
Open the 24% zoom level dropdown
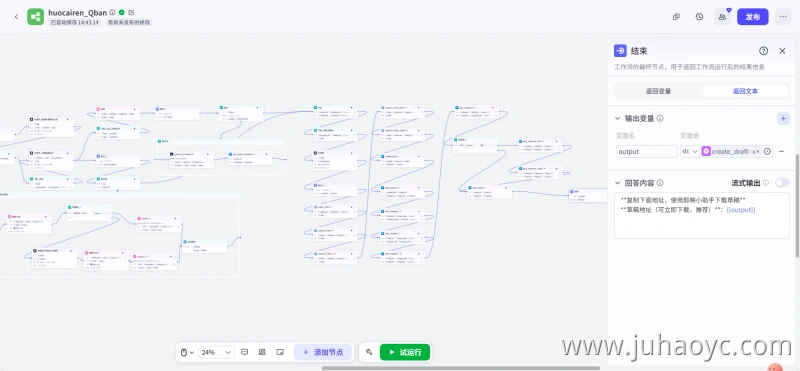217,352
